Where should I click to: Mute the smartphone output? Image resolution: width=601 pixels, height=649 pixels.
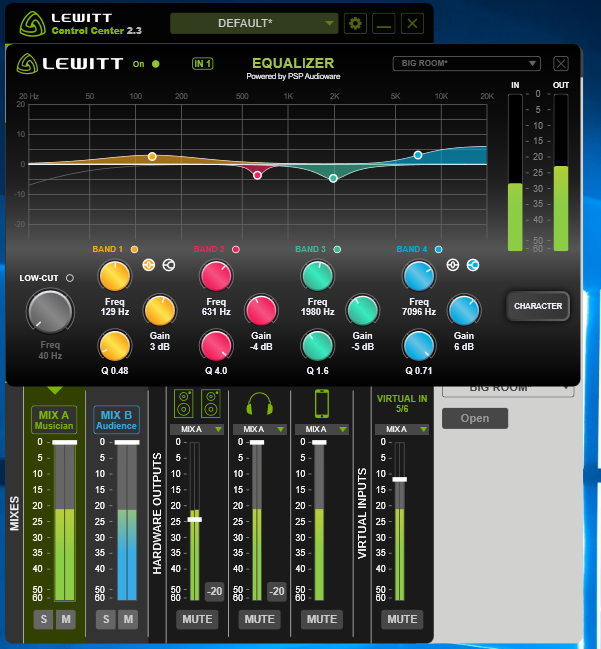tap(322, 619)
